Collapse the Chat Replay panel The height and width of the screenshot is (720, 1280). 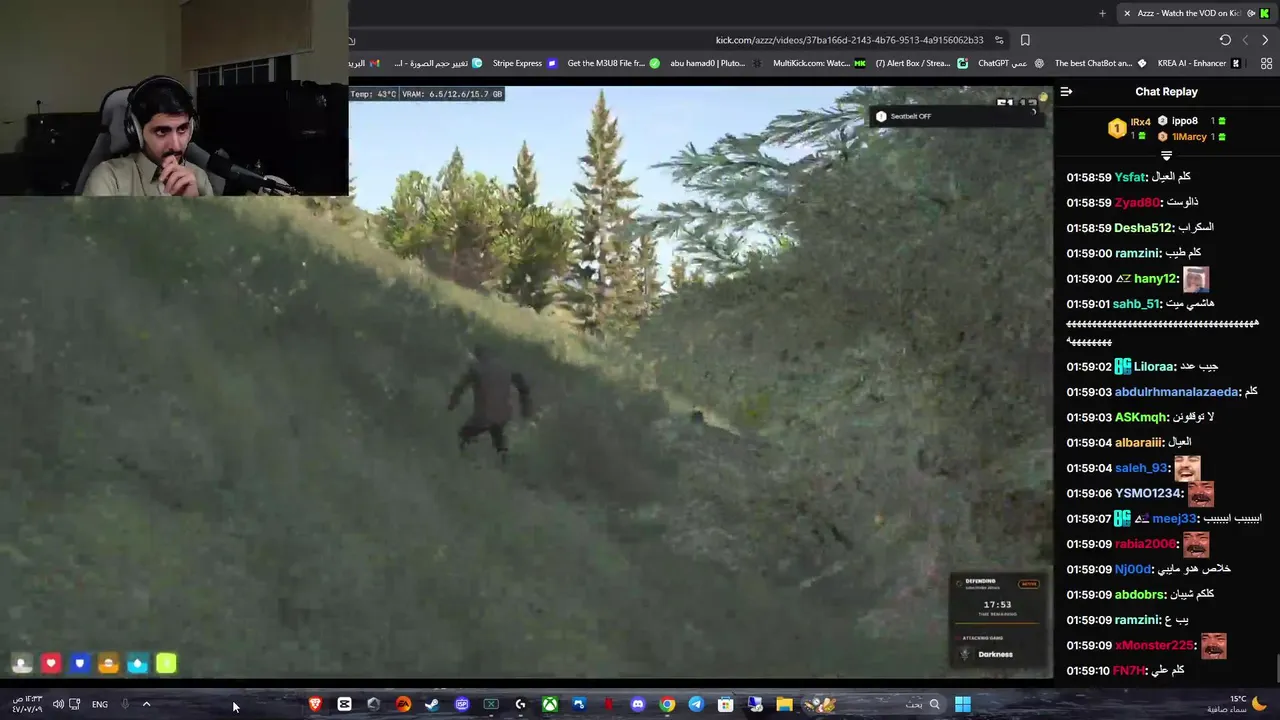click(1066, 91)
